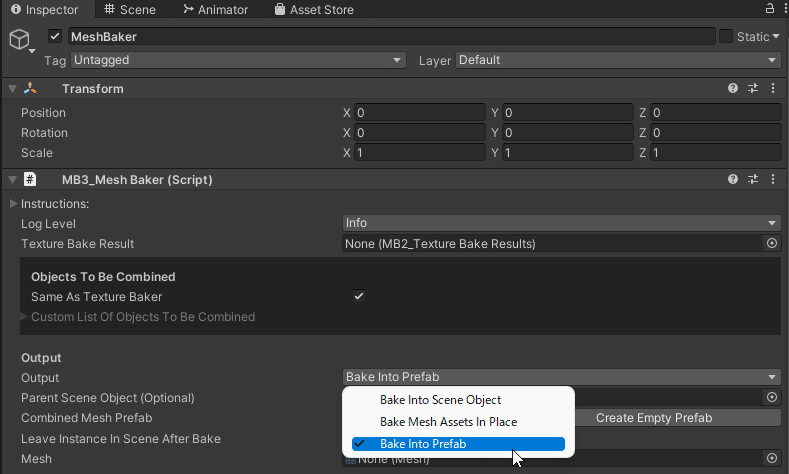Viewport: 789px width, 474px height.
Task: Click the Combined Mesh Prefab label
Action: coord(87,418)
